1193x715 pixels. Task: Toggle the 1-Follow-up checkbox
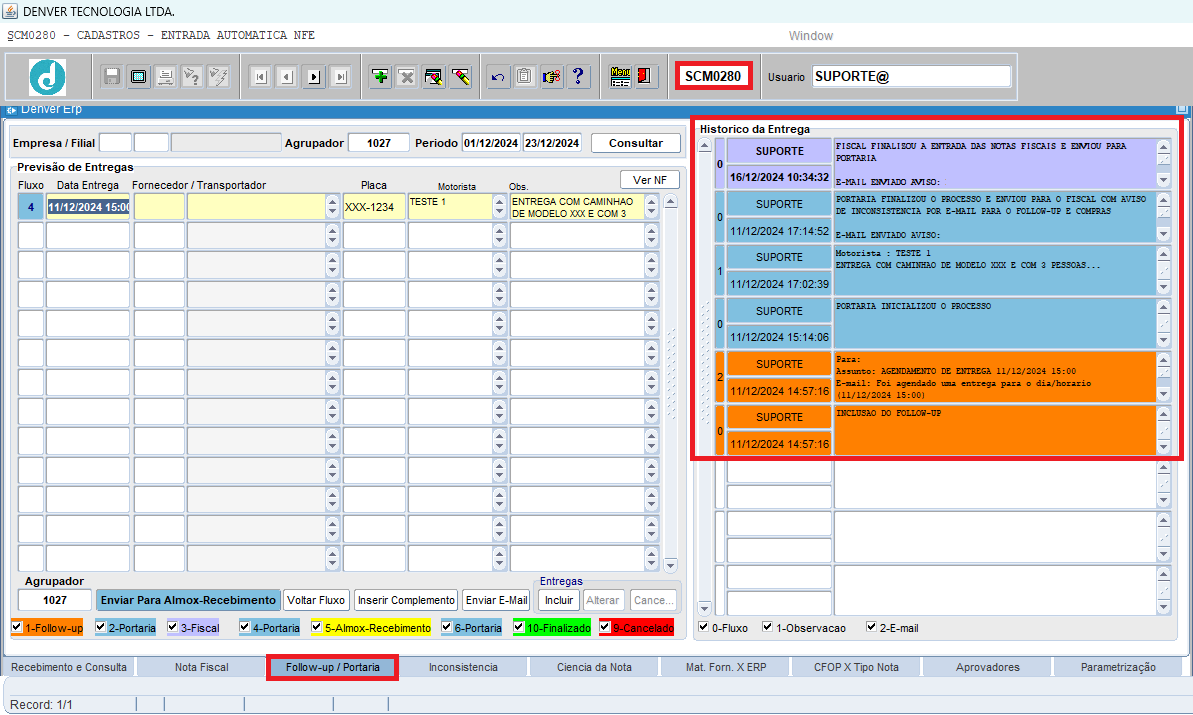coord(17,627)
